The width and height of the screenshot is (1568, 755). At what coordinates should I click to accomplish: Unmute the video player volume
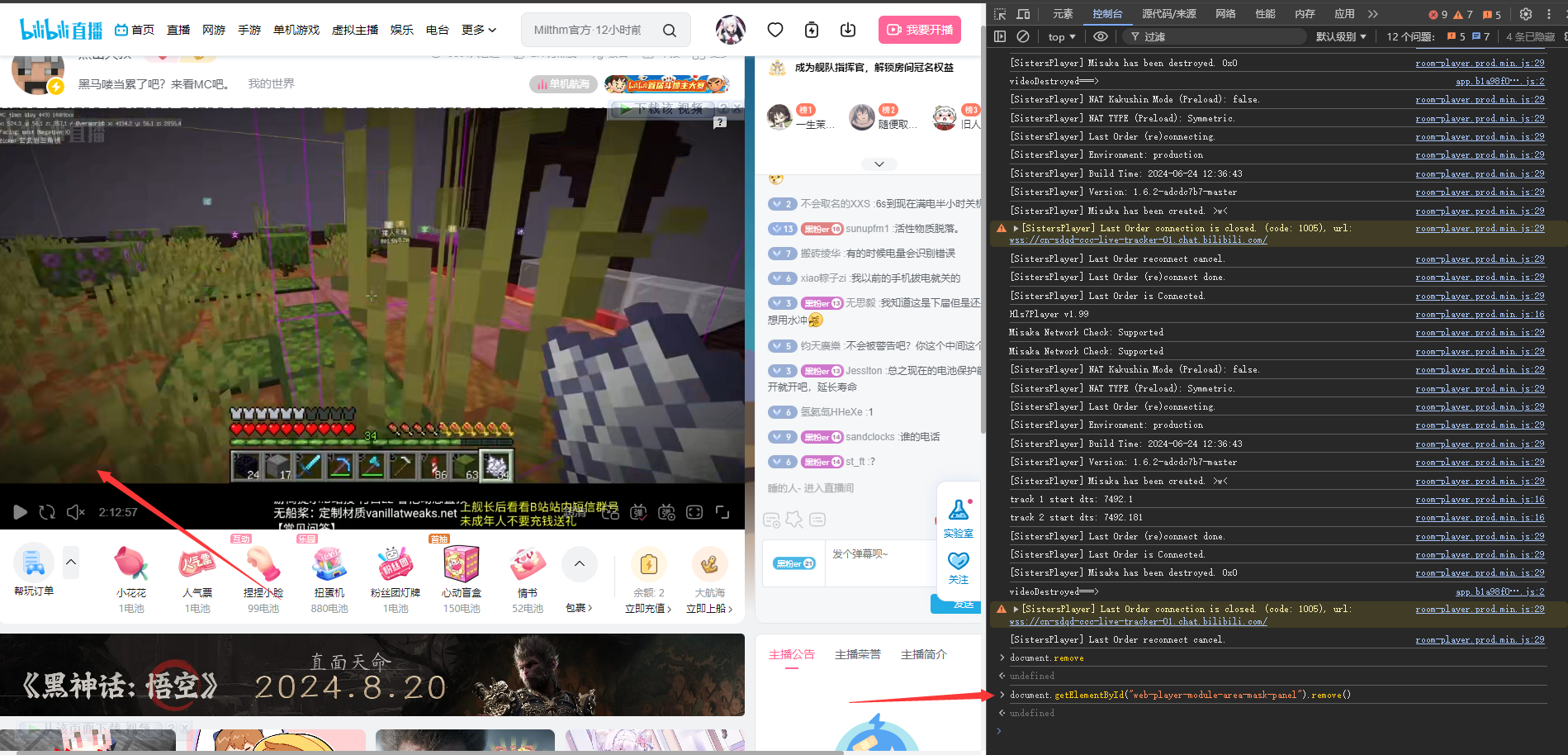point(75,512)
